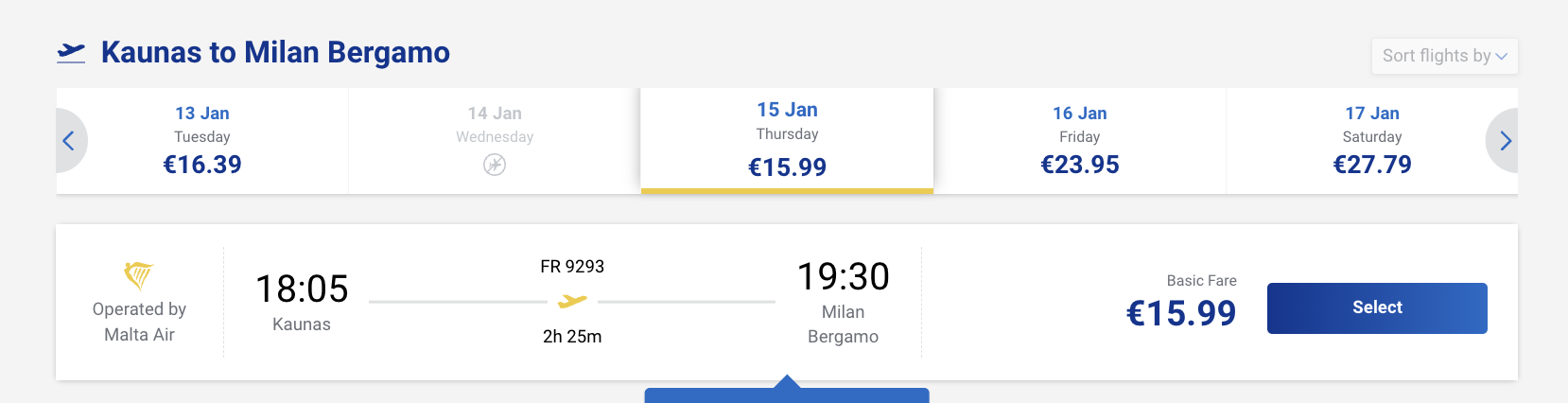Screen dimensions: 1568x403
Task: Choose the 17 Jan Saturday date tab
Action: pyautogui.click(x=1371, y=140)
